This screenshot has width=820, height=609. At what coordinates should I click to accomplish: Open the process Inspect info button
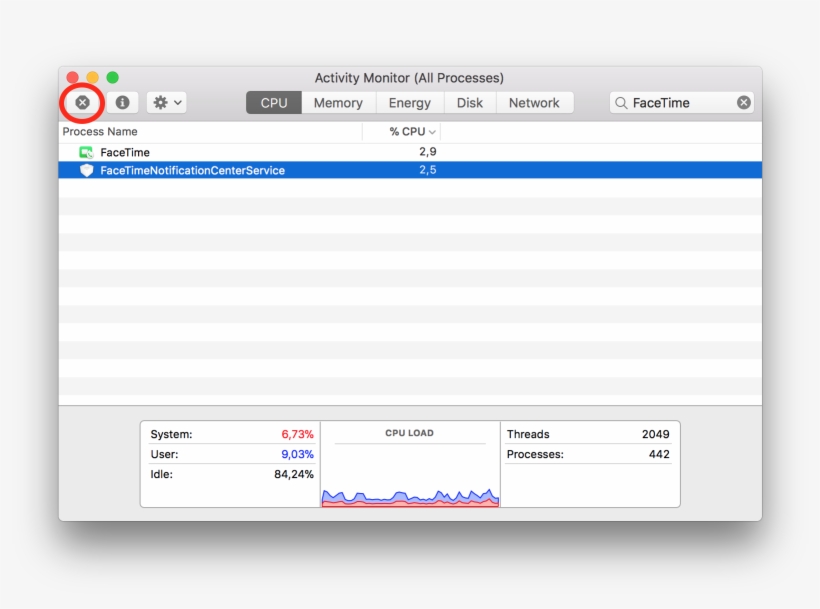coord(122,102)
